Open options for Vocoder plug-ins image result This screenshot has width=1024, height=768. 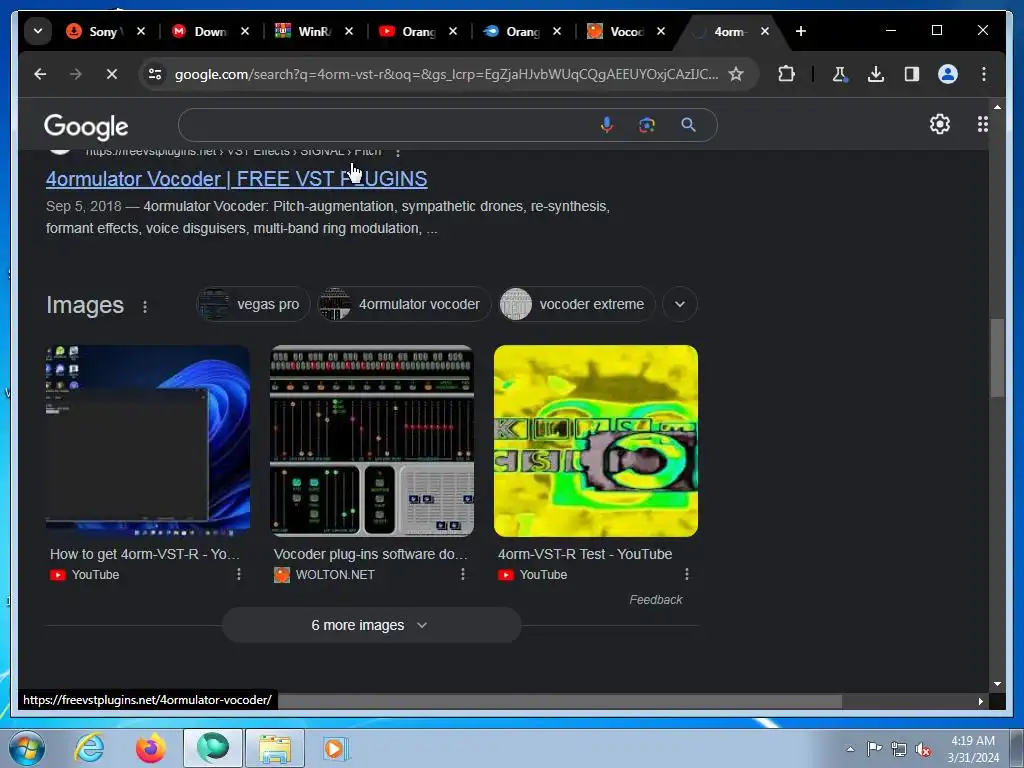pyautogui.click(x=463, y=574)
